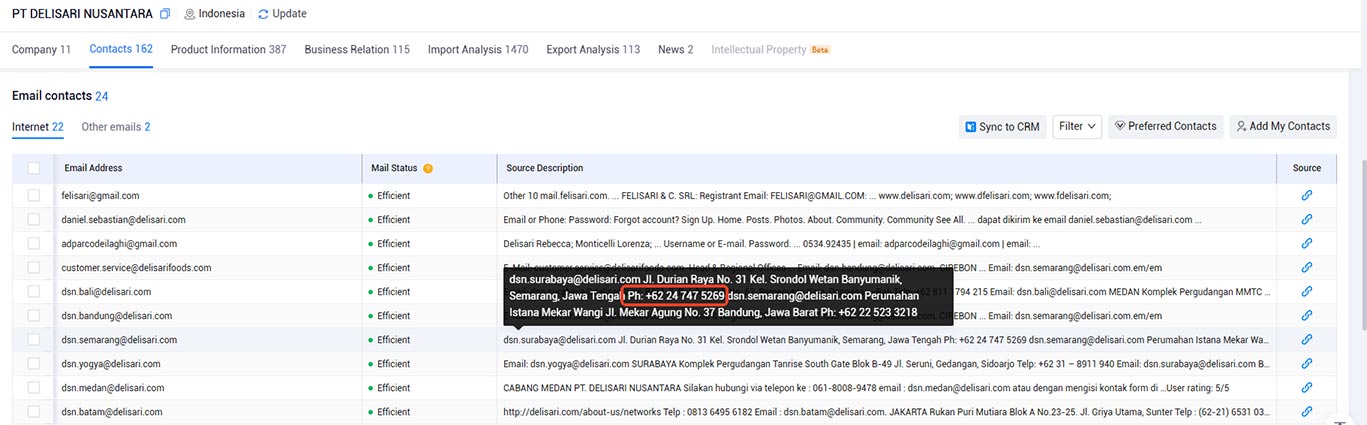Open the News tab

pos(675,49)
